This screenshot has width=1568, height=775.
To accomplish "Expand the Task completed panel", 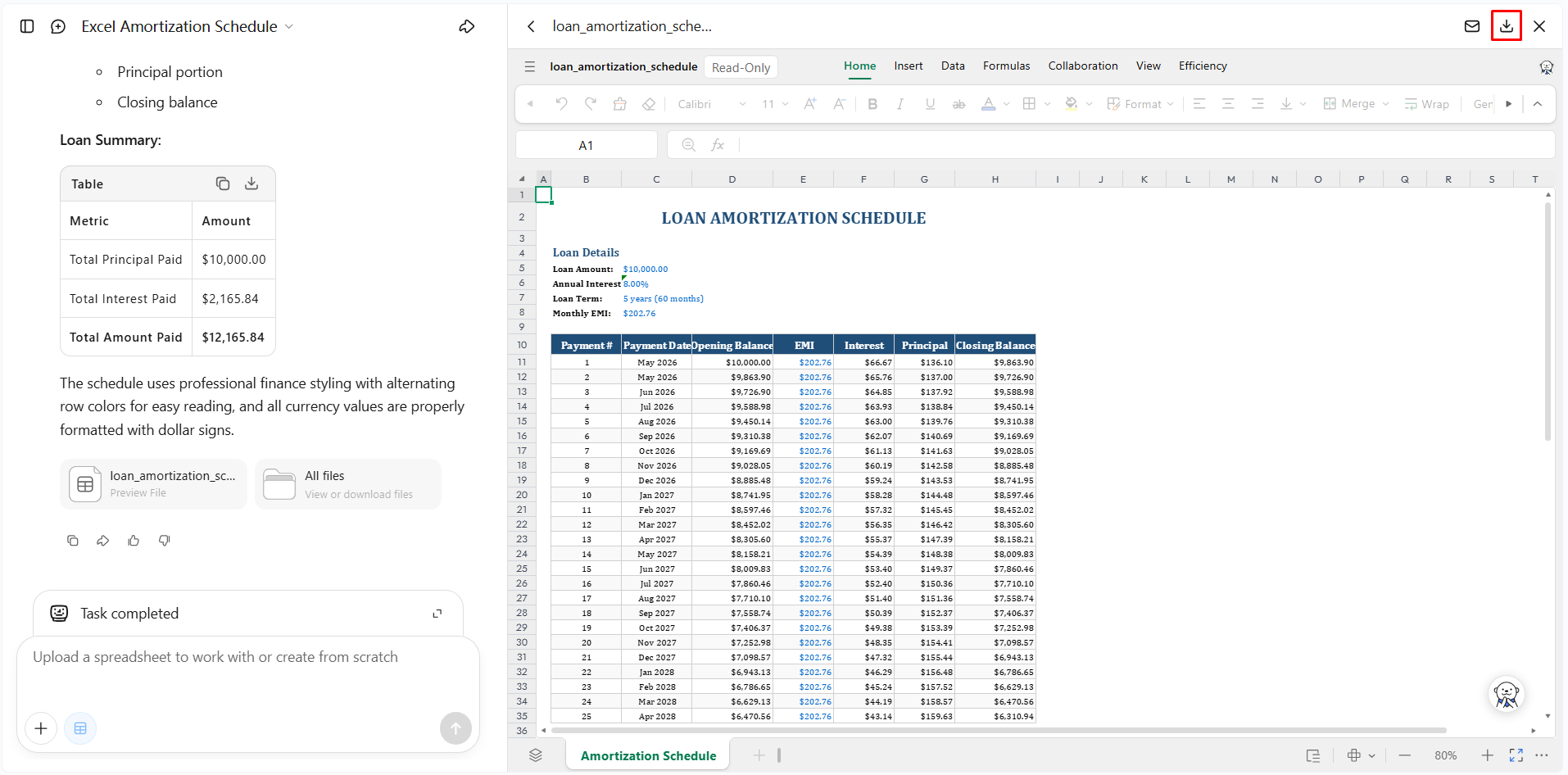I will click(x=437, y=614).
